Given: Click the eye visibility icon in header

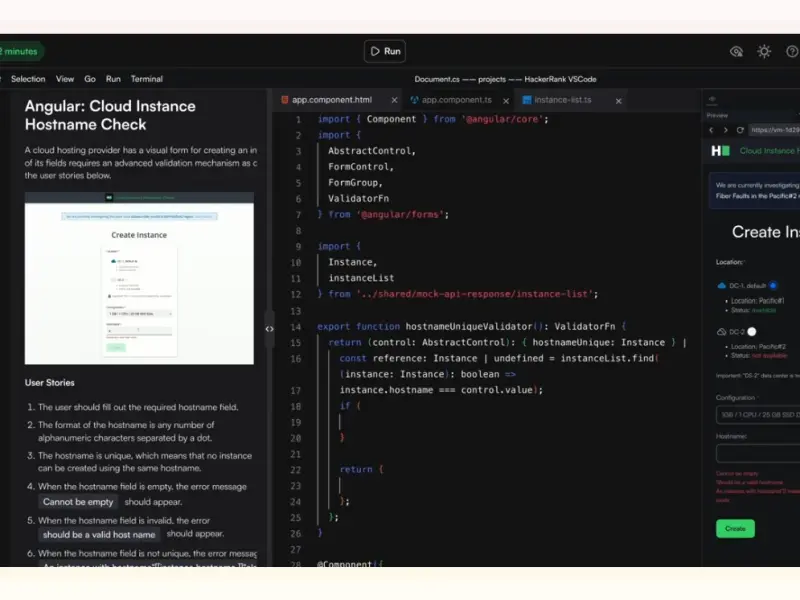Looking at the screenshot, I should [736, 51].
